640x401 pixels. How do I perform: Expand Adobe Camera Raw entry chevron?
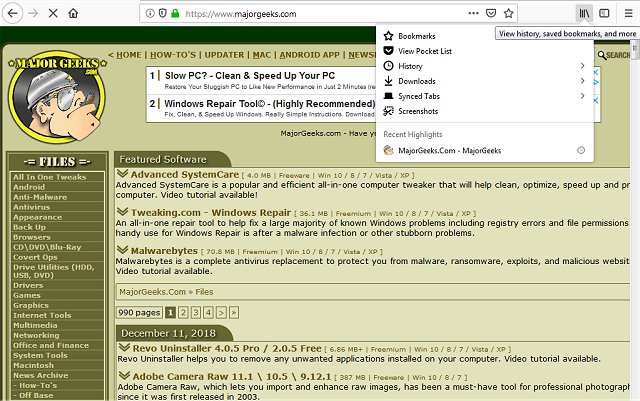click(x=124, y=375)
